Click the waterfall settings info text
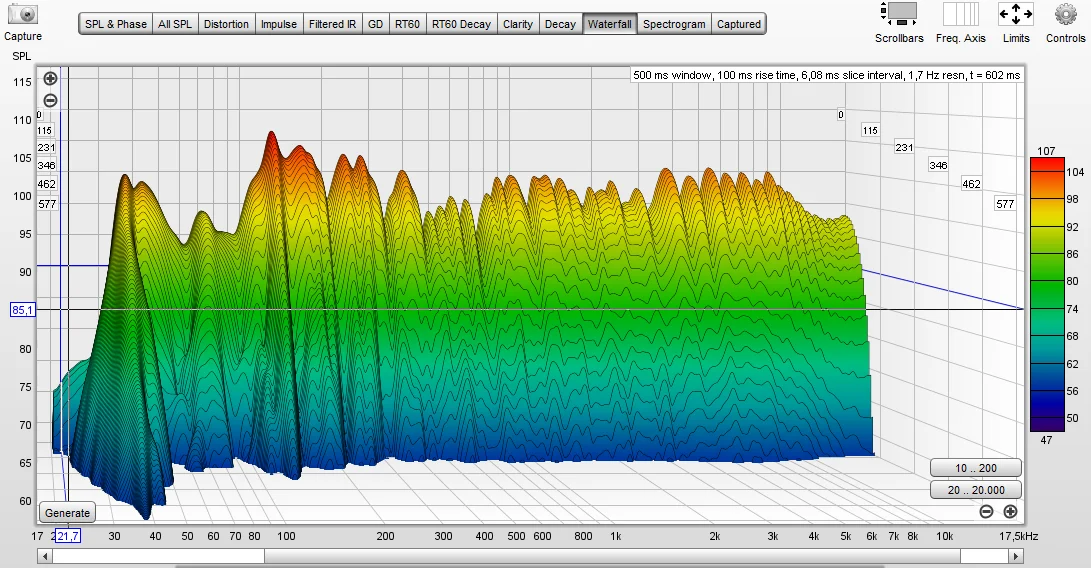The image size is (1091, 568). pos(827,75)
